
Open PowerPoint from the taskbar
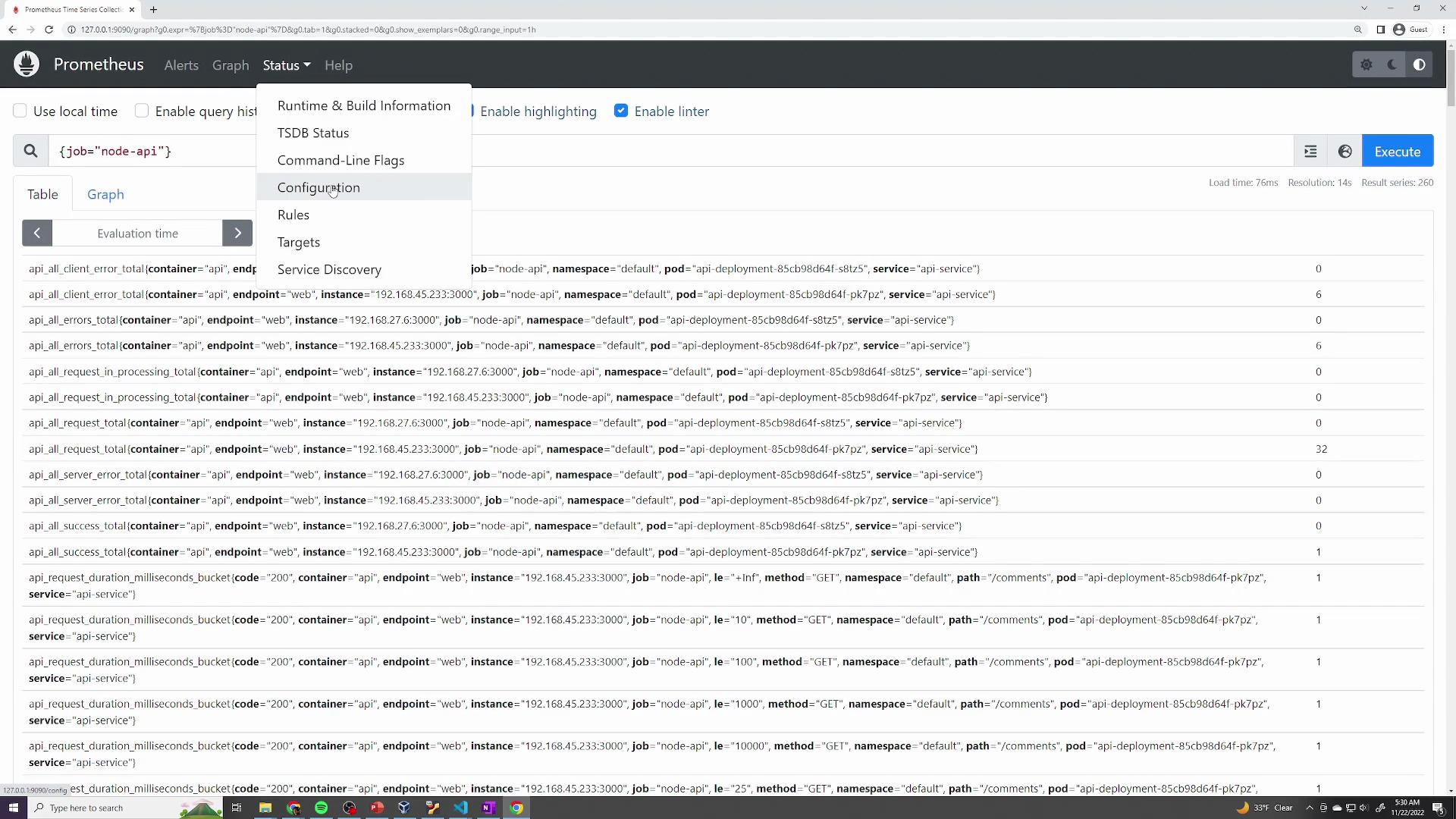click(377, 808)
